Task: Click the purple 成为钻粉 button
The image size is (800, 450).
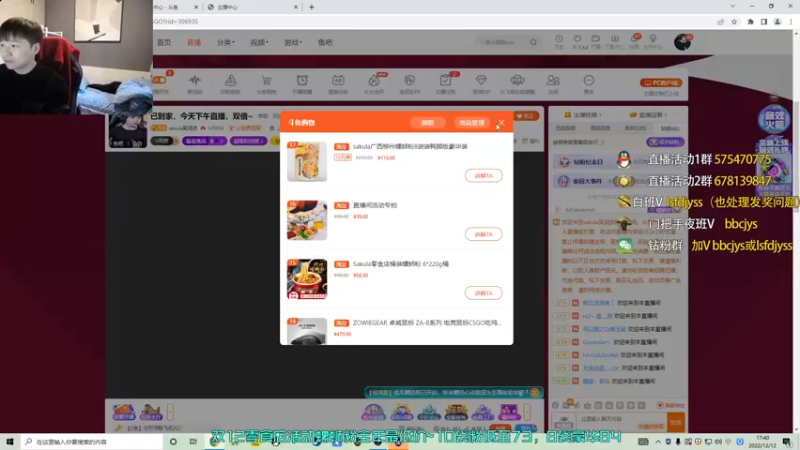Action: point(665,142)
